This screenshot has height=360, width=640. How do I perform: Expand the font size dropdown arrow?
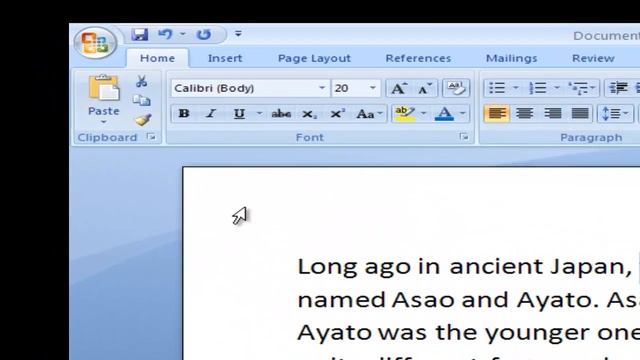coord(372,88)
